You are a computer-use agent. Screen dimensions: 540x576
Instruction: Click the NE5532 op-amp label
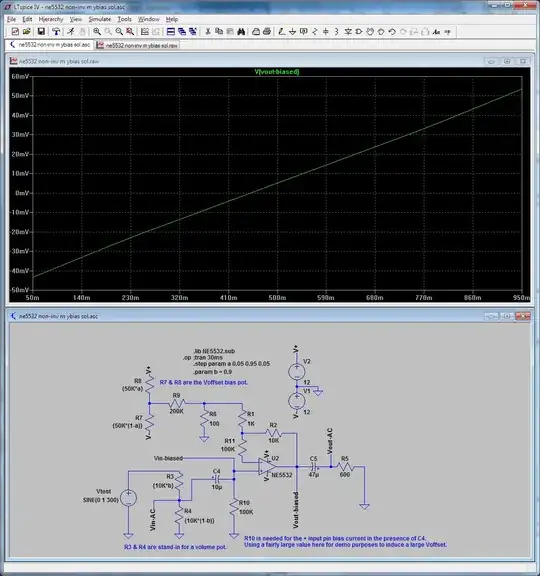pos(282,475)
